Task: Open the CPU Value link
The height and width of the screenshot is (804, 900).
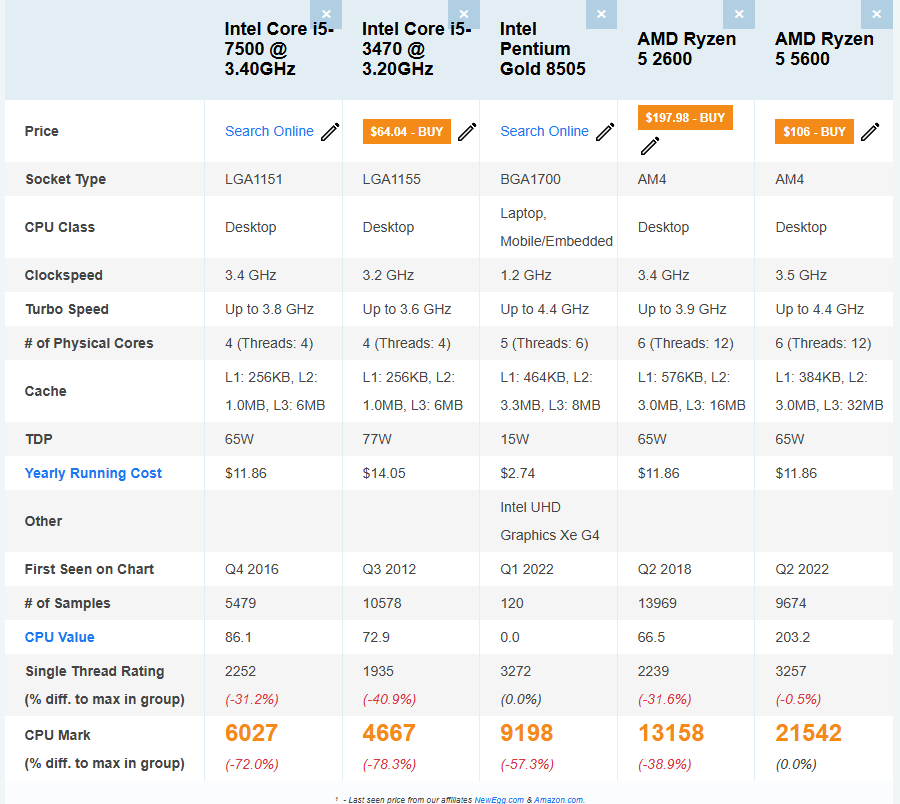Action: pos(60,637)
